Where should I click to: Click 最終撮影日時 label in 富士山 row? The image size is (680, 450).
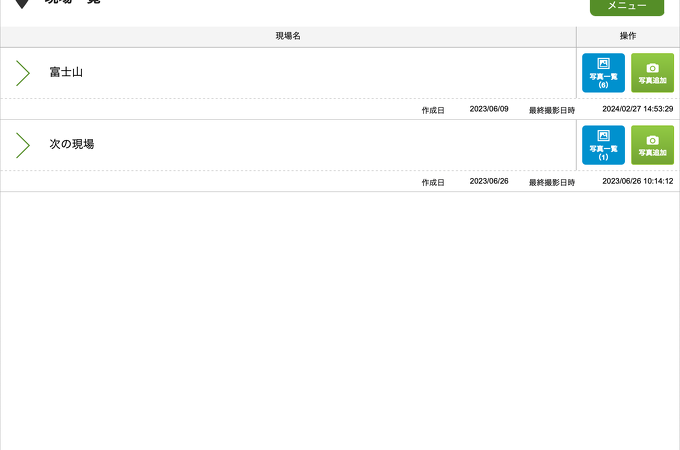[x=552, y=110]
